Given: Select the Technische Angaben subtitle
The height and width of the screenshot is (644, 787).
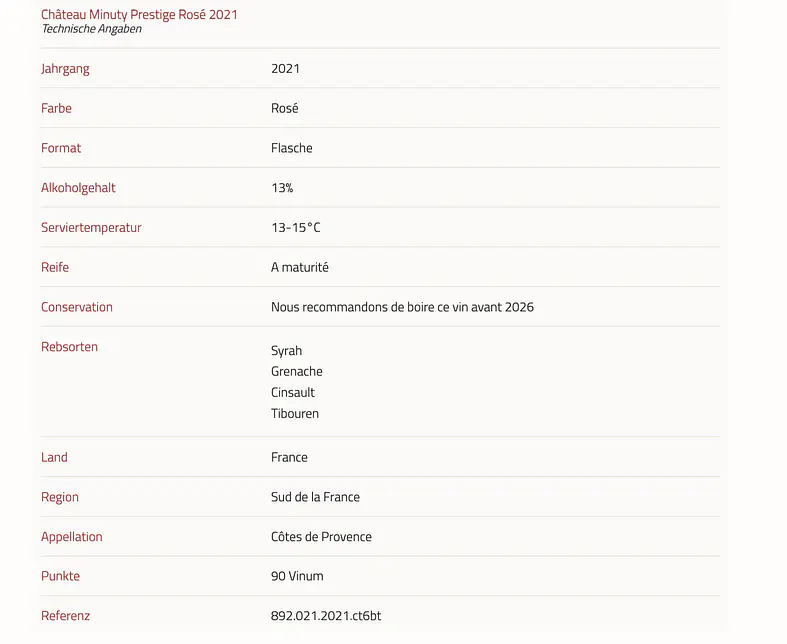Looking at the screenshot, I should (x=91, y=29).
